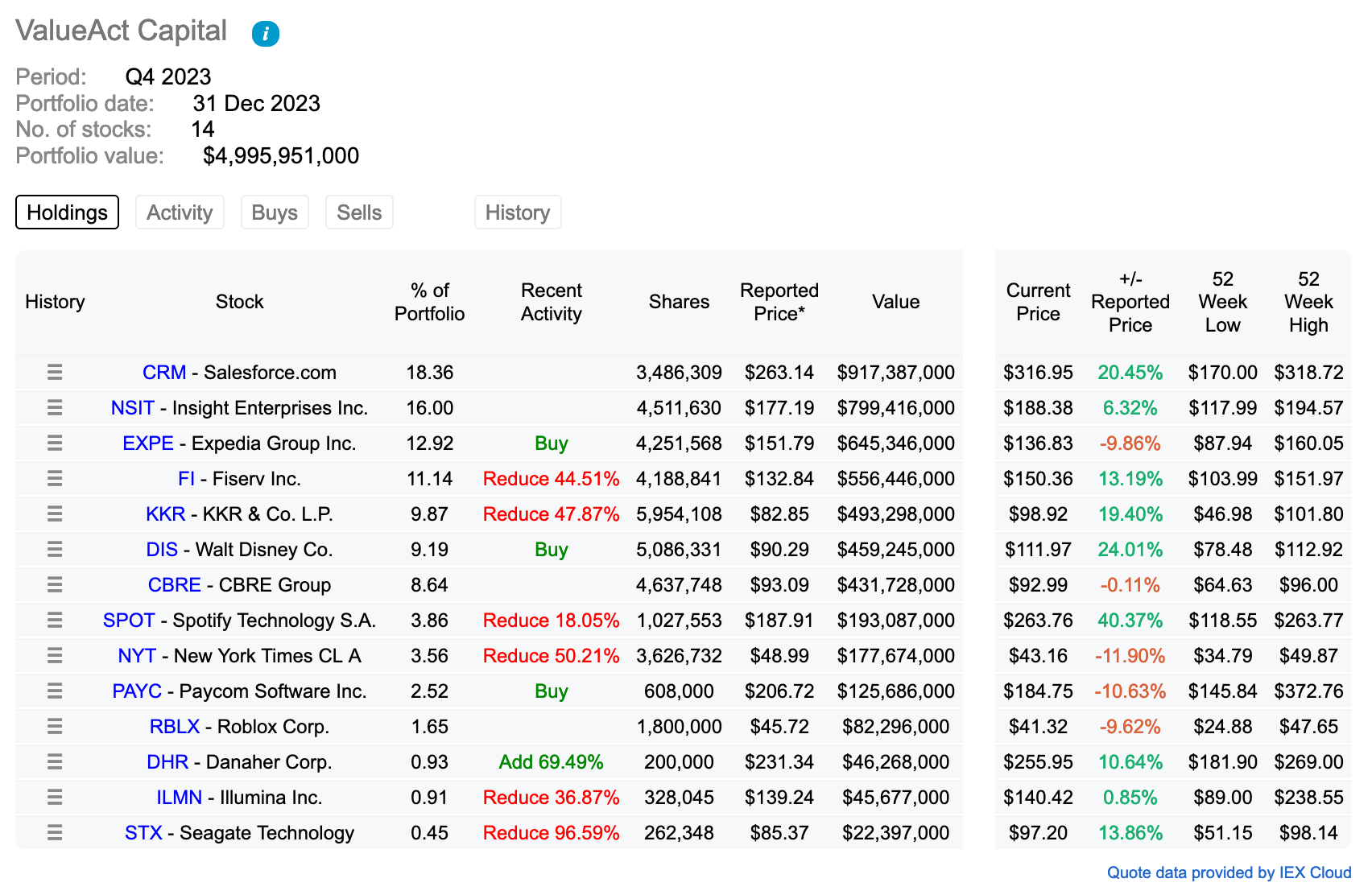This screenshot has width=1372, height=895.
Task: Open the CRM ticker link
Action: point(164,373)
